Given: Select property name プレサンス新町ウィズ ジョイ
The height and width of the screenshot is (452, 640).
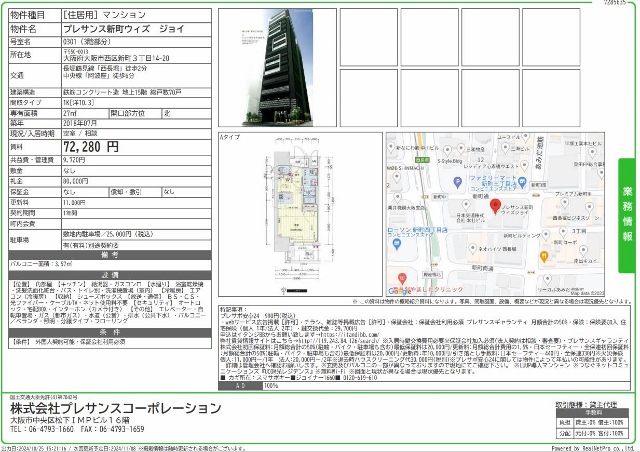Looking at the screenshot, I should click(124, 29).
